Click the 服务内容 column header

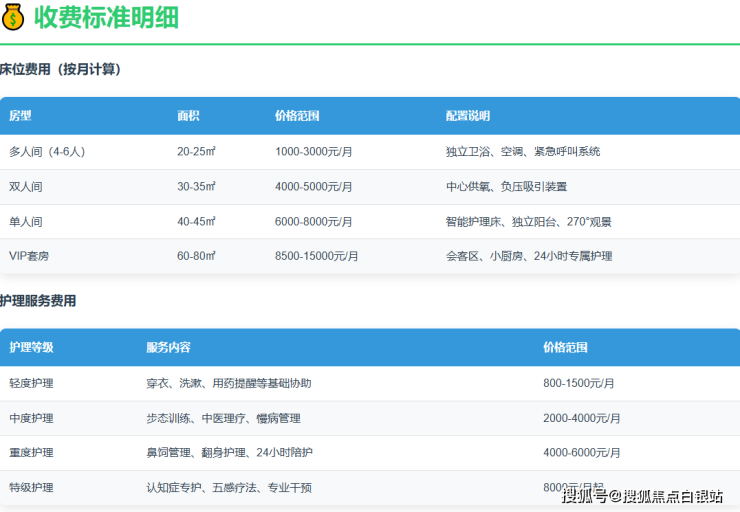pos(168,348)
